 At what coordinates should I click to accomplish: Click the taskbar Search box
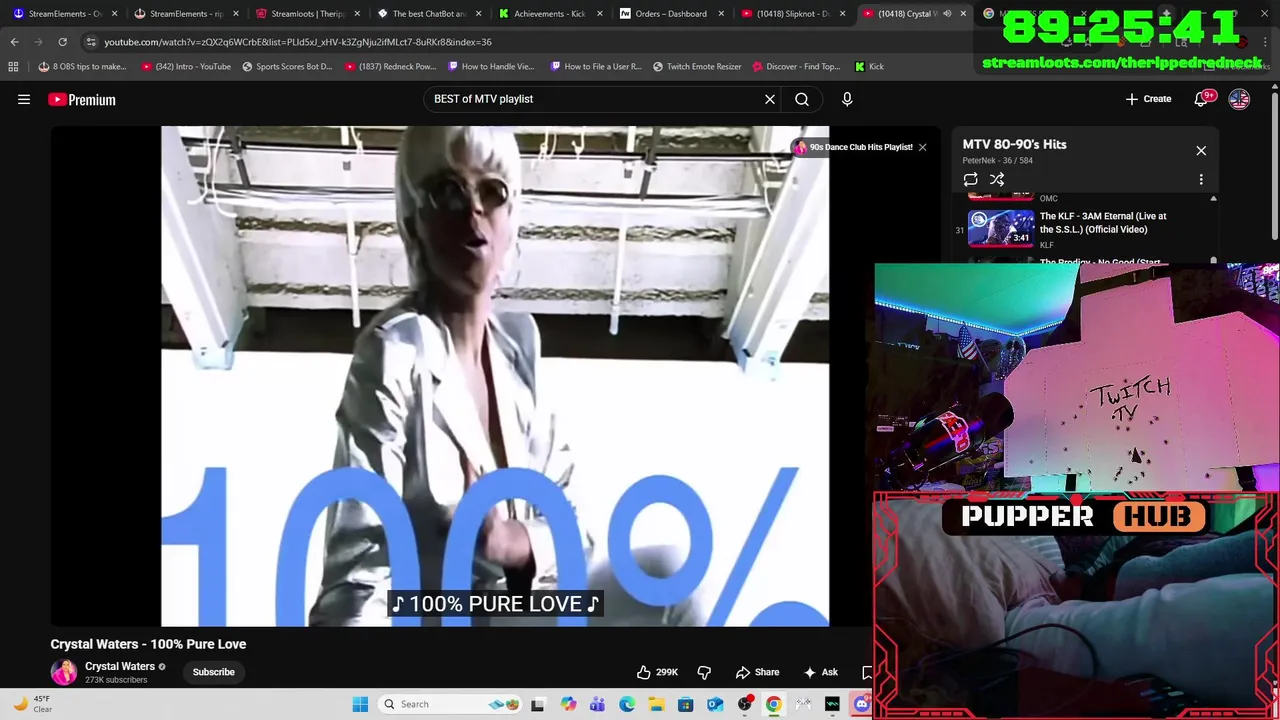(450, 704)
